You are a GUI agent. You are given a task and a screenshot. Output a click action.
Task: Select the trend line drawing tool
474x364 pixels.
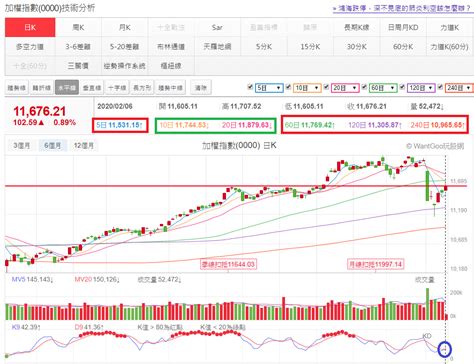(17, 88)
